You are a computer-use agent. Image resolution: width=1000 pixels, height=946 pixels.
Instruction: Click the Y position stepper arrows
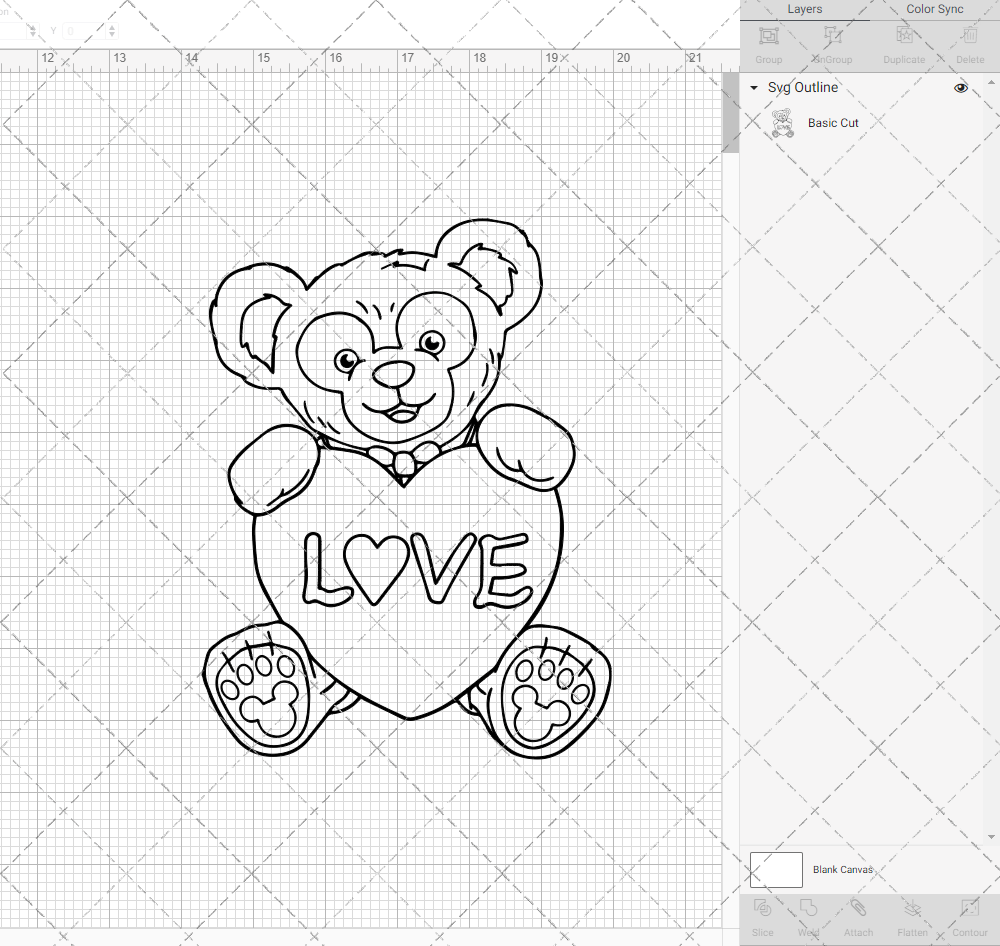click(x=112, y=31)
